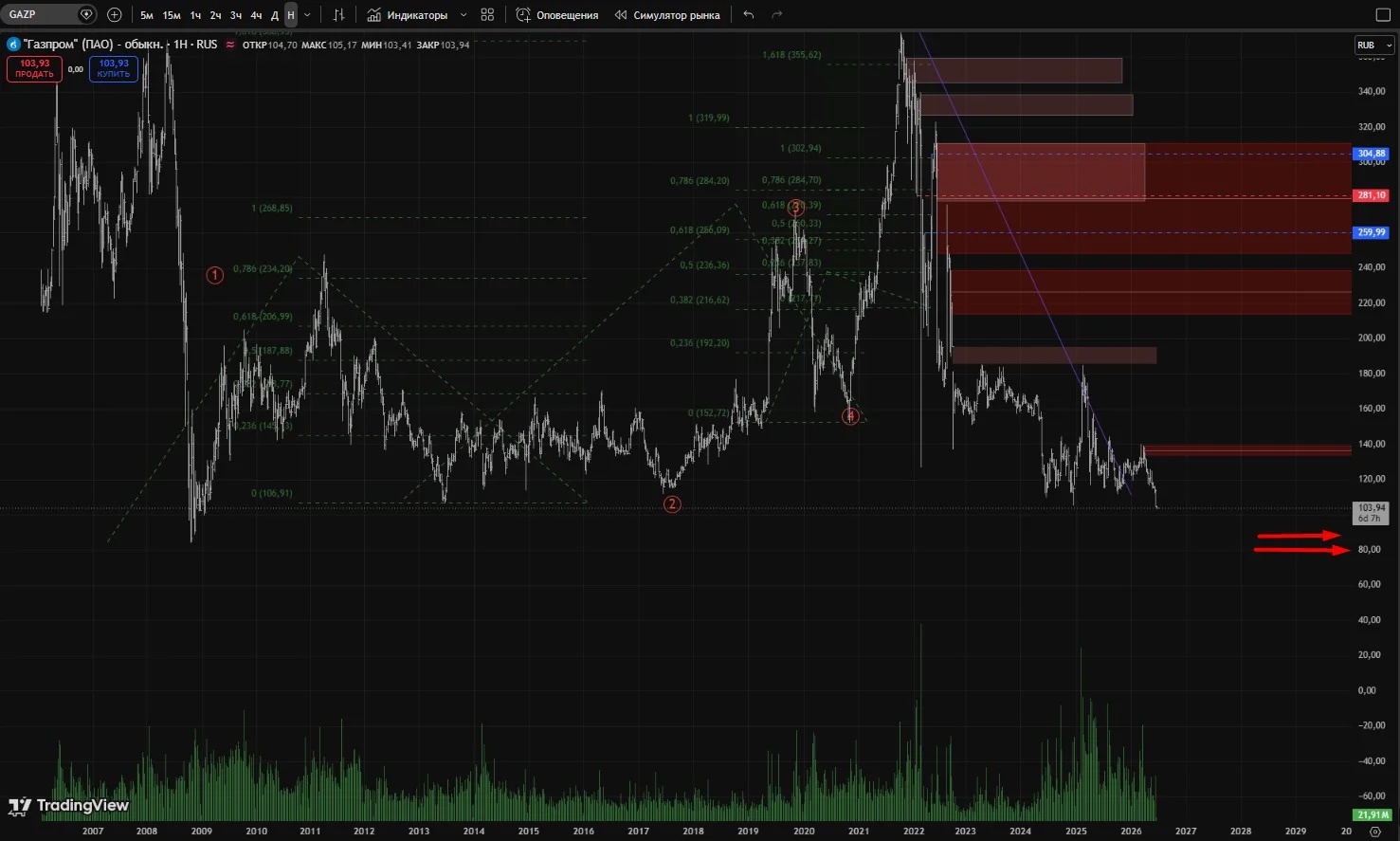The height and width of the screenshot is (841, 1400).
Task: Click the 2008 label on the time axis
Action: point(147,832)
